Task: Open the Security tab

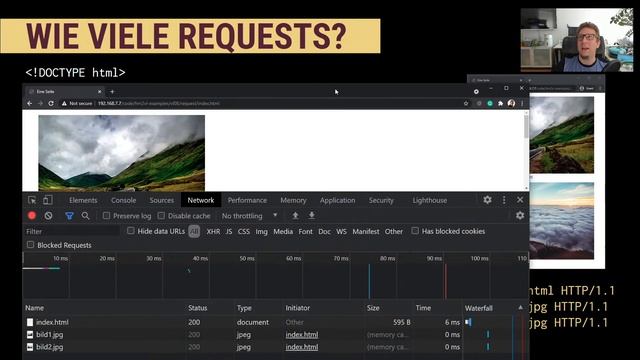Action: (x=381, y=200)
